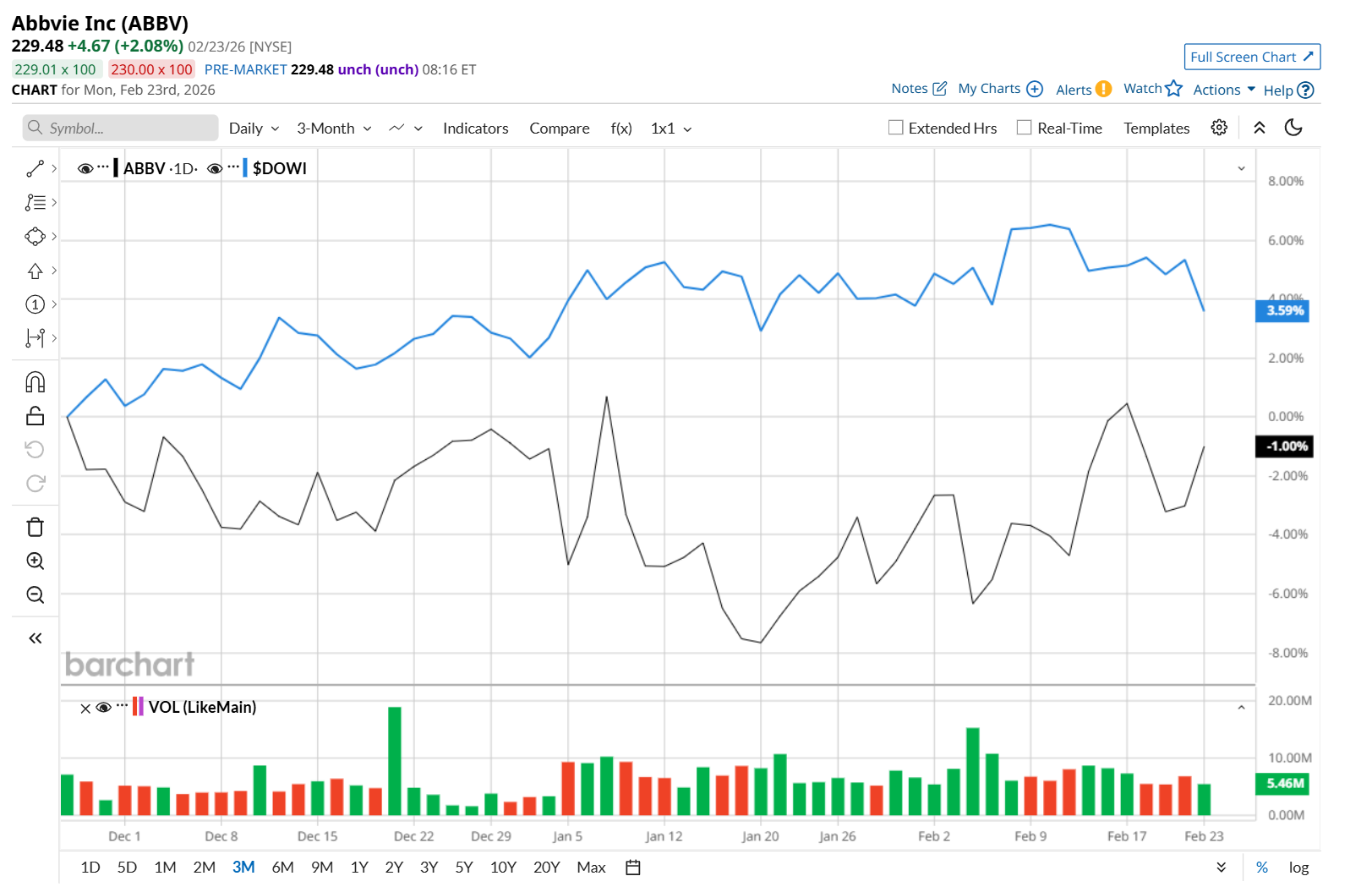
Task: Undo the last chart action
Action: 35,449
